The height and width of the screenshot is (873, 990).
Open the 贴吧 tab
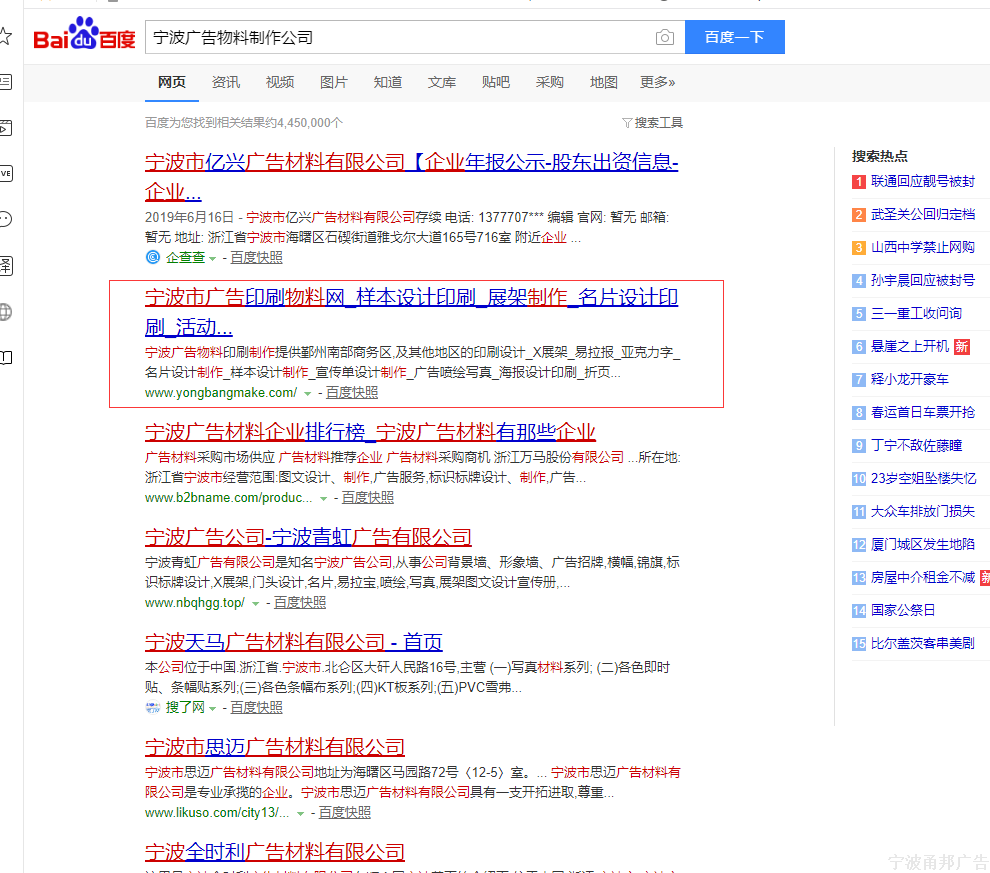pyautogui.click(x=496, y=82)
